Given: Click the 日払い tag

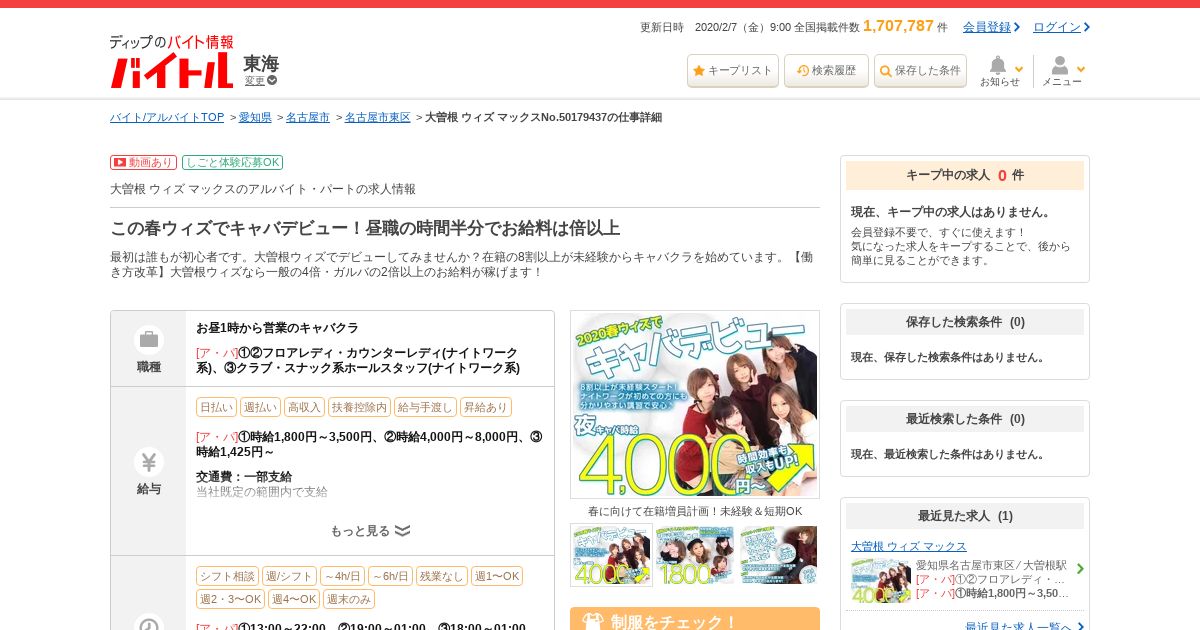Looking at the screenshot, I should click(216, 407).
